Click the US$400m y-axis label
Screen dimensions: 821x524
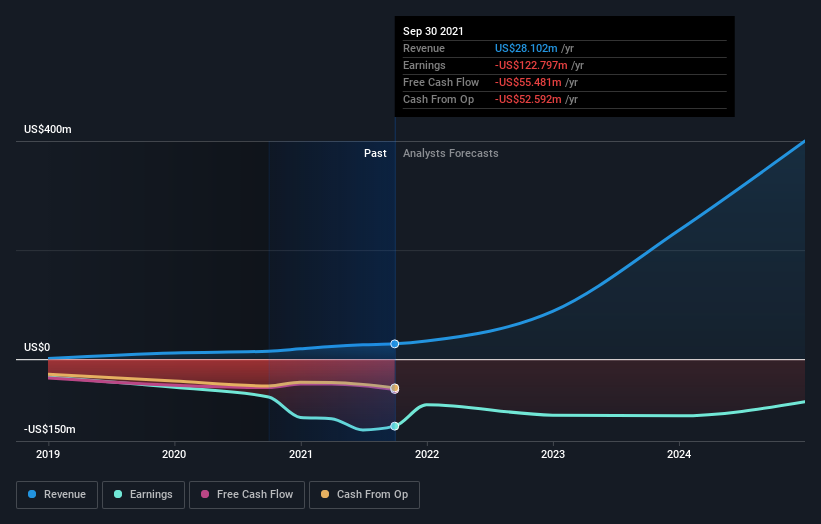tap(48, 129)
